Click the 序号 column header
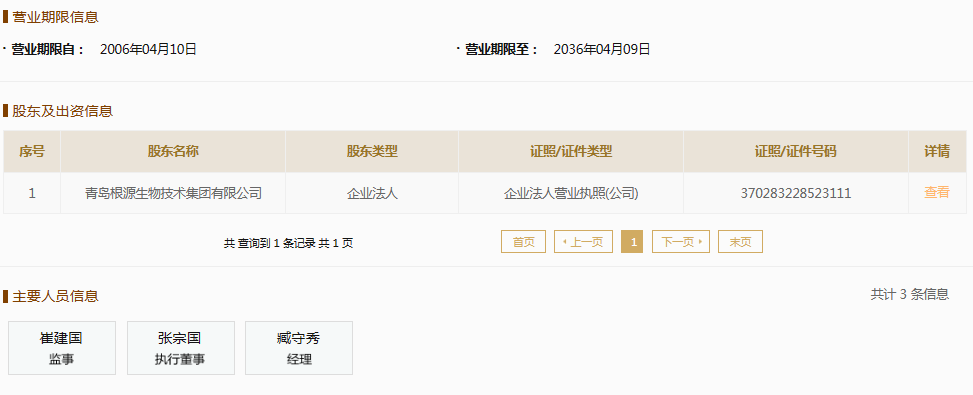 tap(32, 151)
